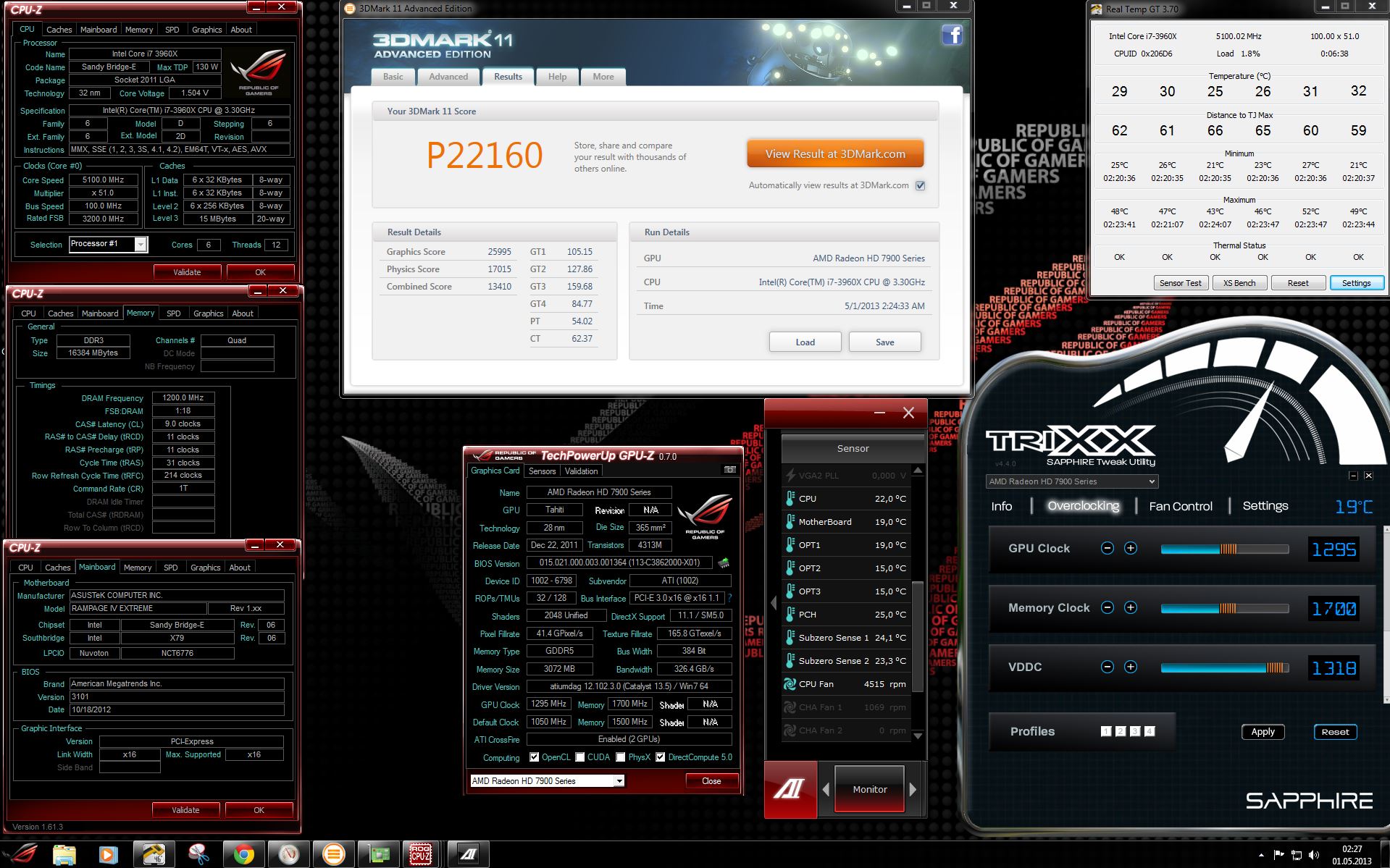Click the left arrow beside Monitor
Screen dimensions: 1390x868
pos(826,789)
